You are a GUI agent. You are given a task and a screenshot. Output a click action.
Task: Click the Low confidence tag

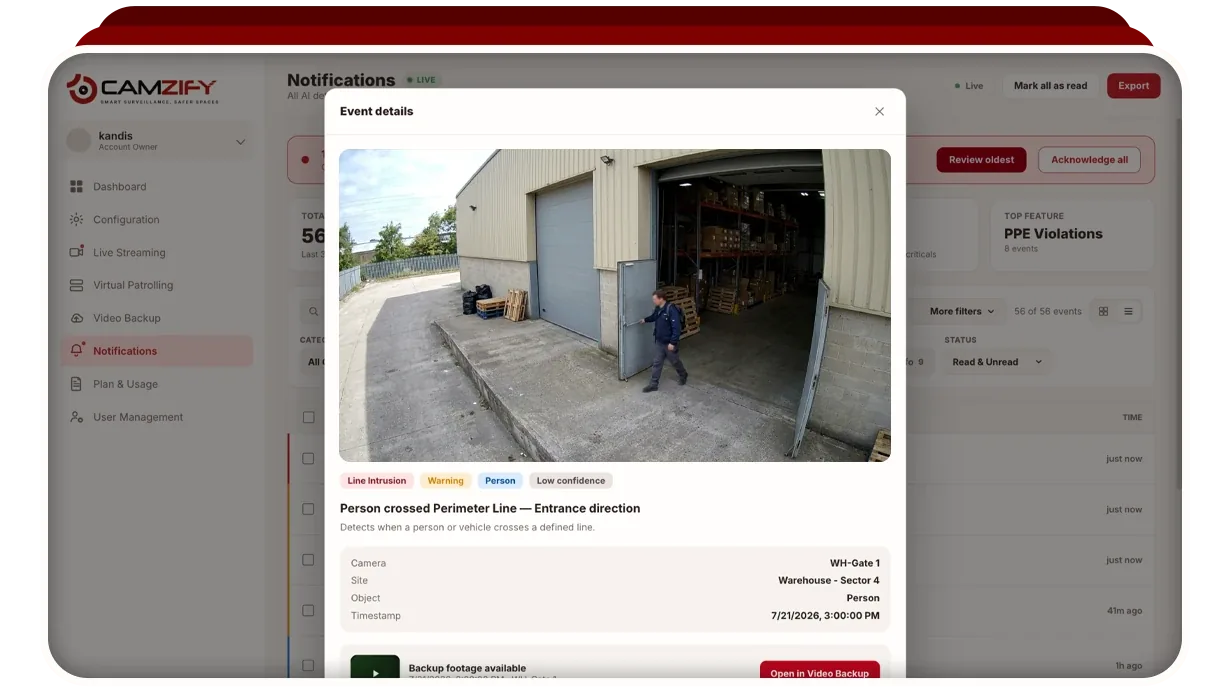click(x=571, y=481)
